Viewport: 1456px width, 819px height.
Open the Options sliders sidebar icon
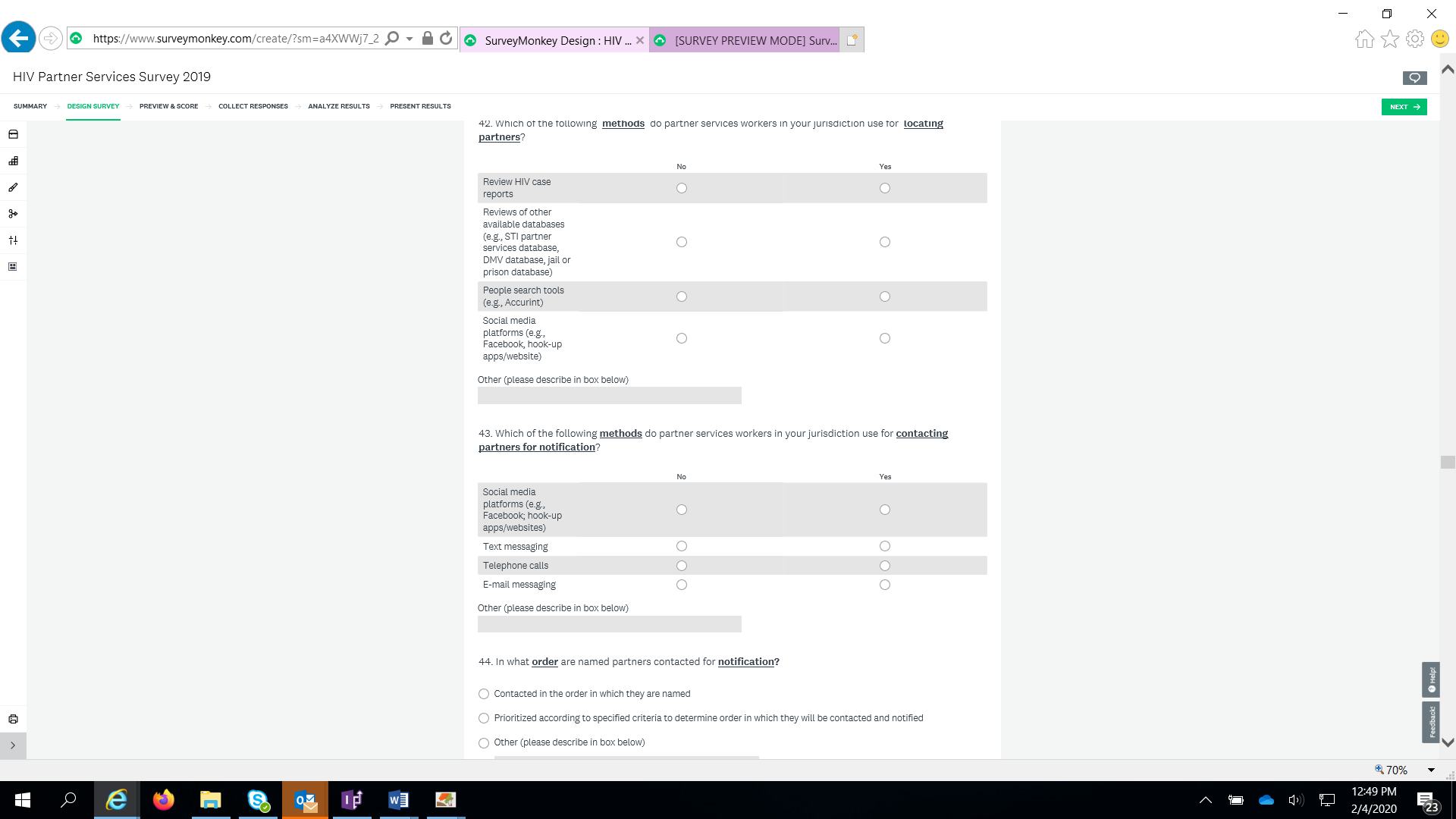coord(13,240)
